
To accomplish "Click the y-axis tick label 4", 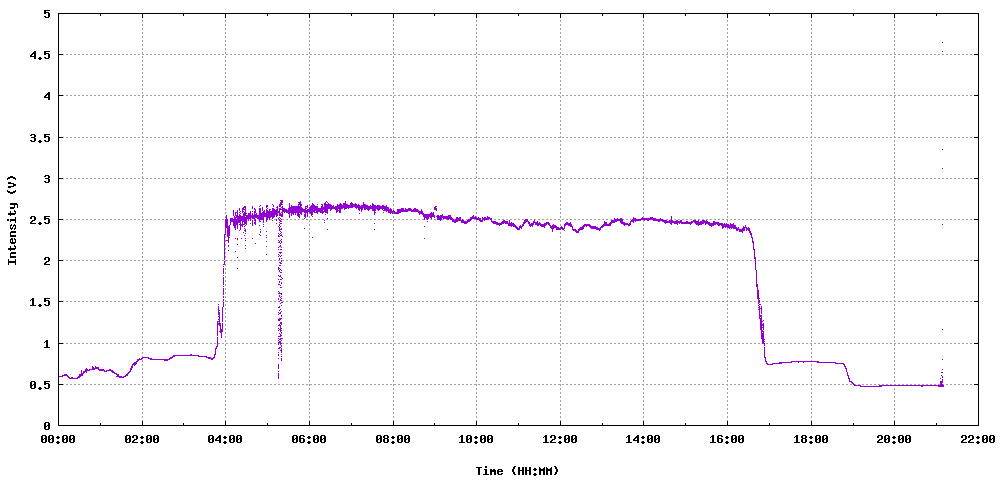I will pyautogui.click(x=47, y=96).
